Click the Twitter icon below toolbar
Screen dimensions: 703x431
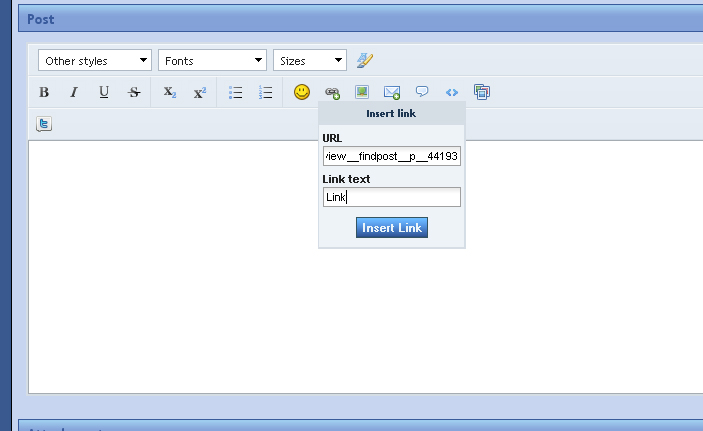click(44, 124)
